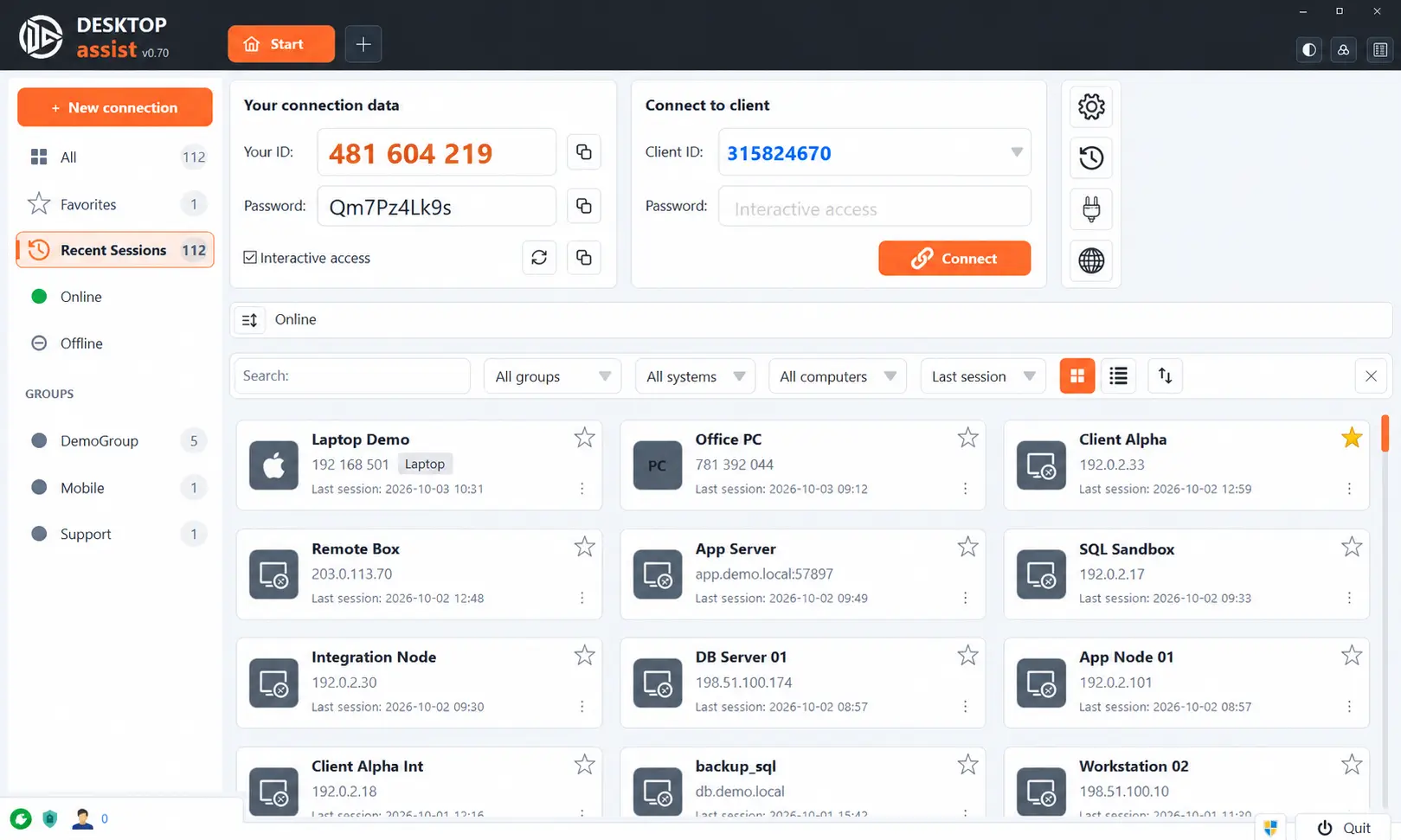Toggle dark/light theme contrast icon

pyautogui.click(x=1309, y=50)
